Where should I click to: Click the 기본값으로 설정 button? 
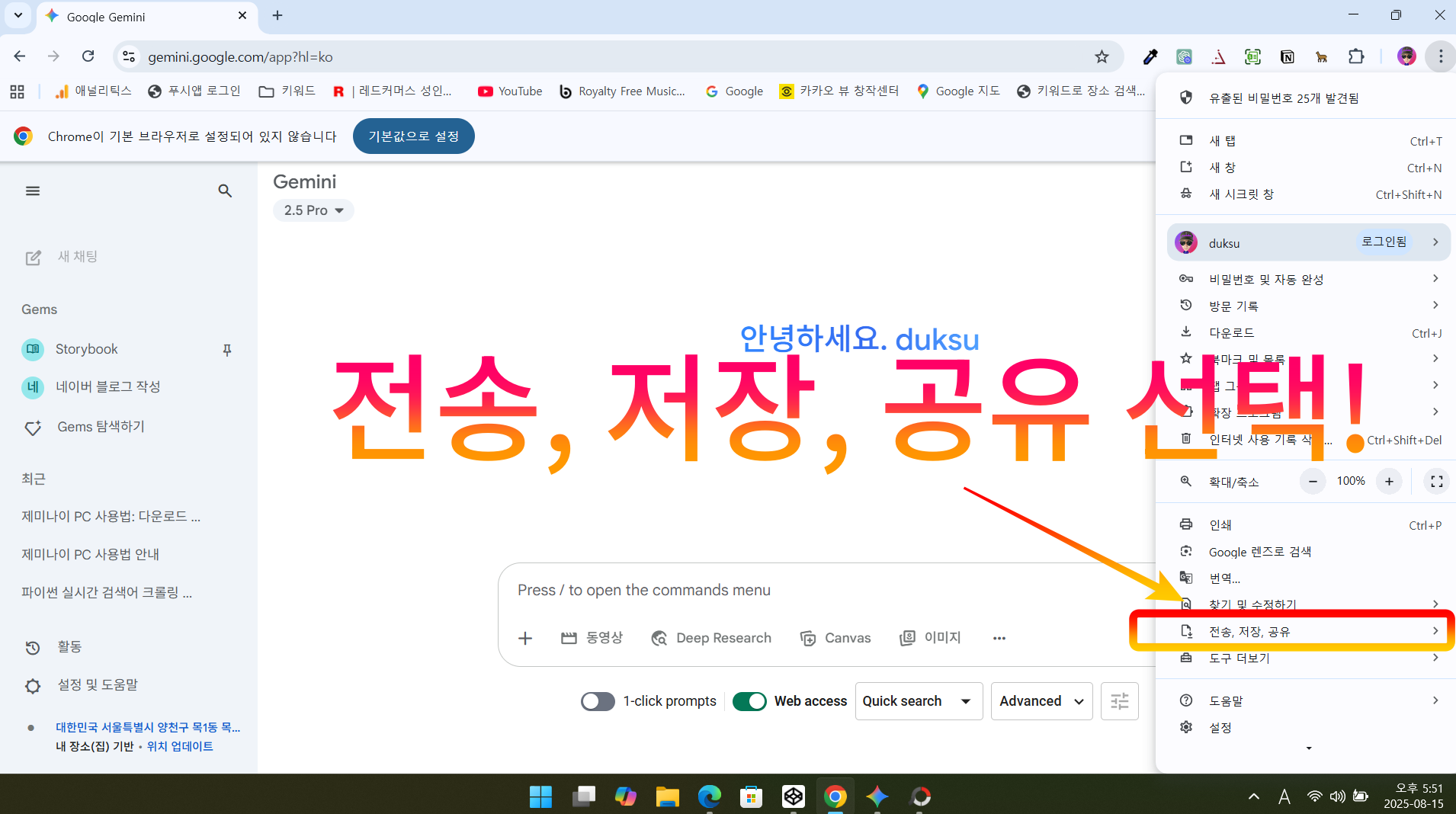point(413,136)
